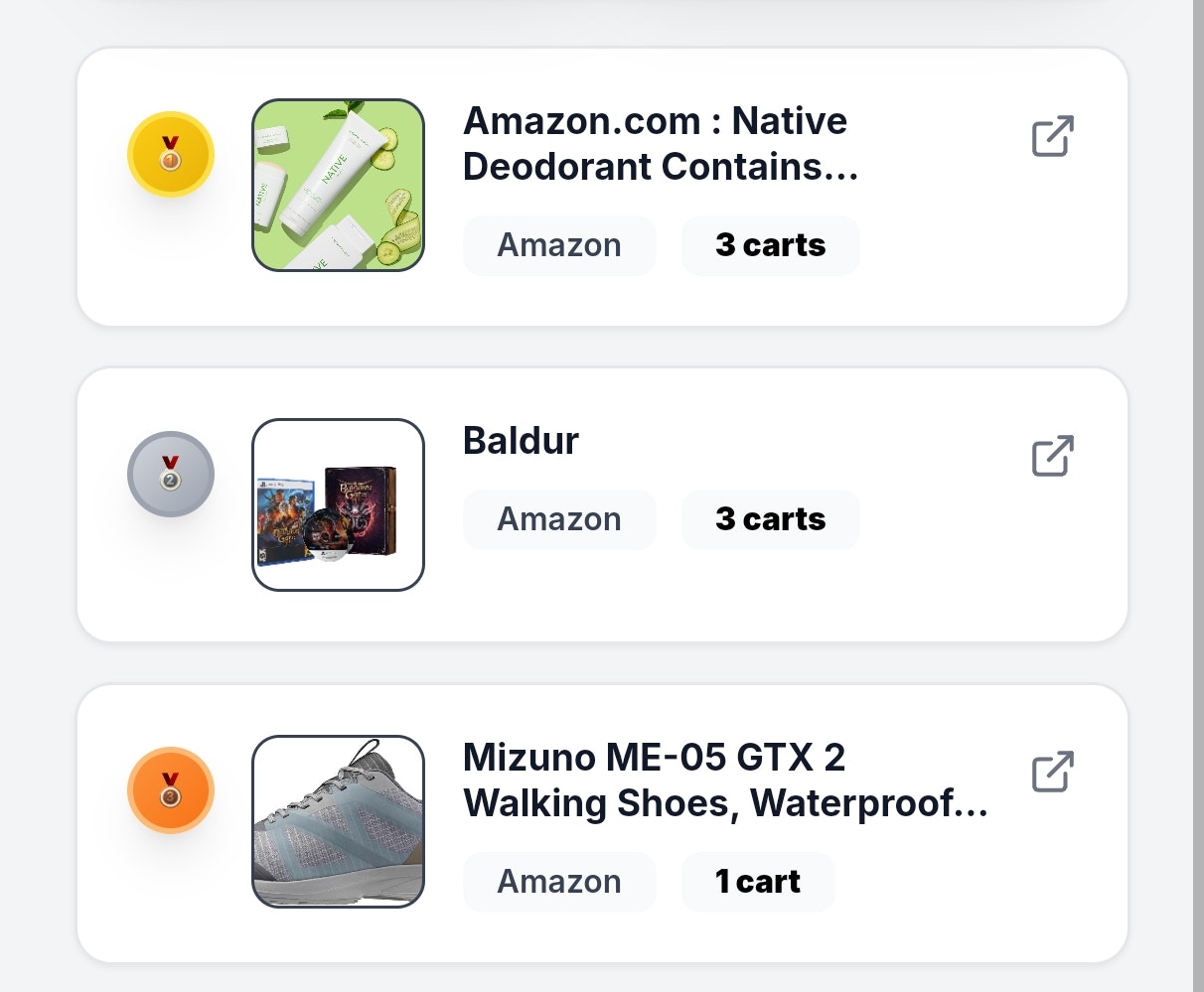The width and height of the screenshot is (1204, 992).
Task: Click the Baldur's Gate box art thumbnail
Action: pos(338,504)
